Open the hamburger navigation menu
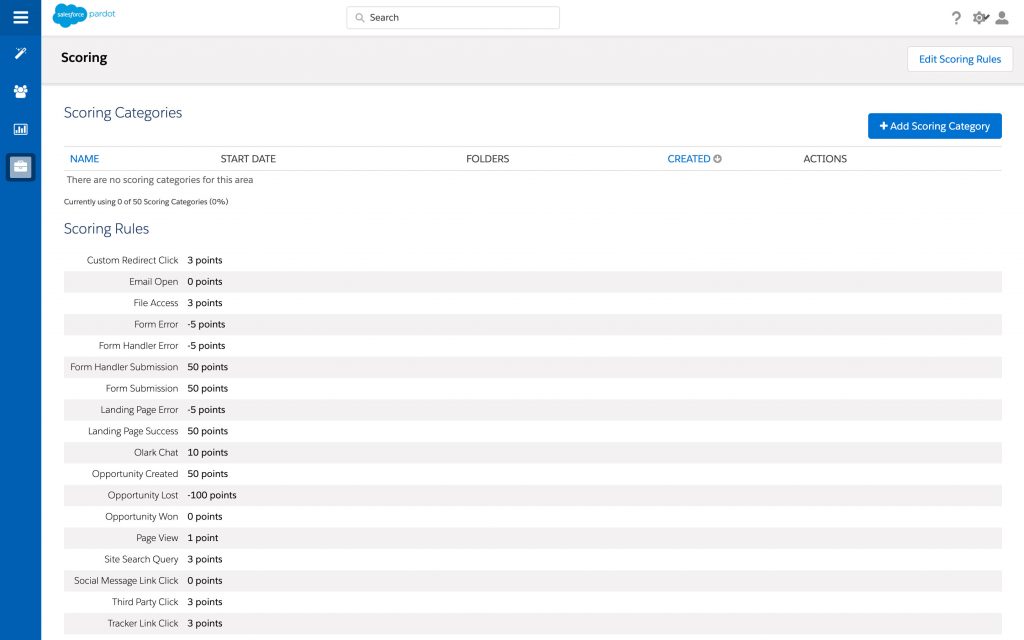This screenshot has height=640, width=1024. tap(20, 18)
